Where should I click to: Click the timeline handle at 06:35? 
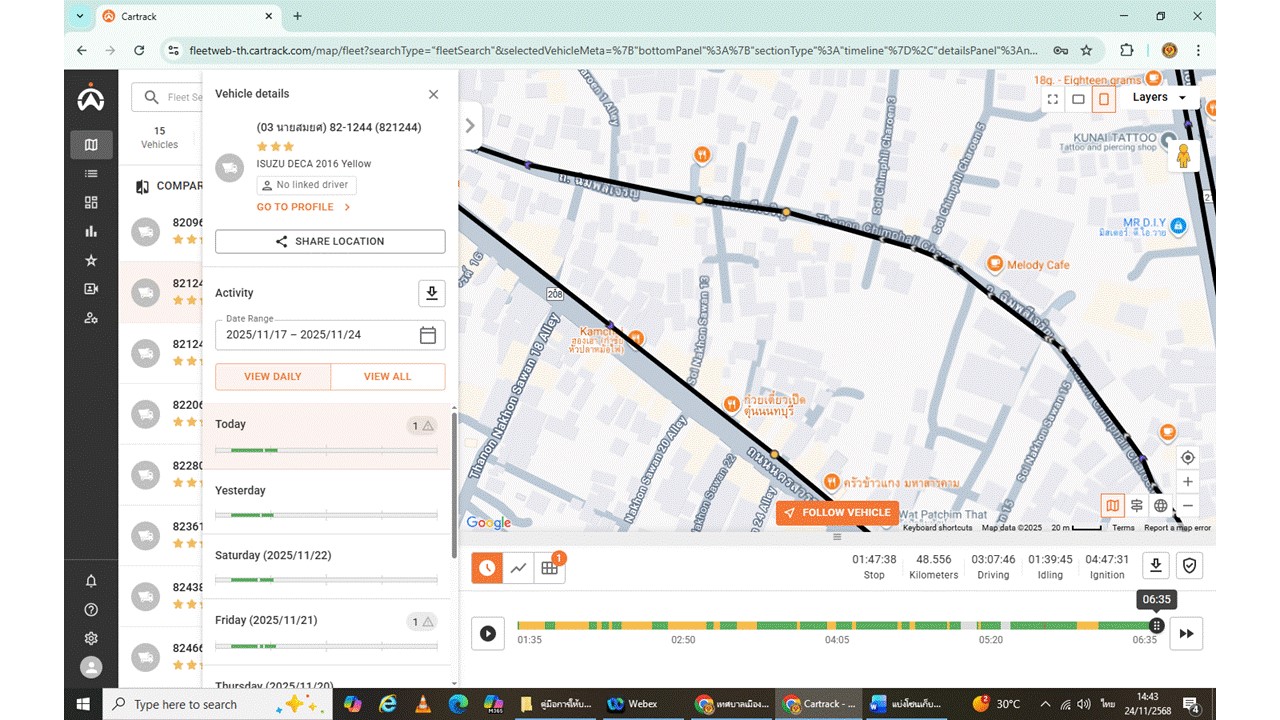pos(1156,626)
